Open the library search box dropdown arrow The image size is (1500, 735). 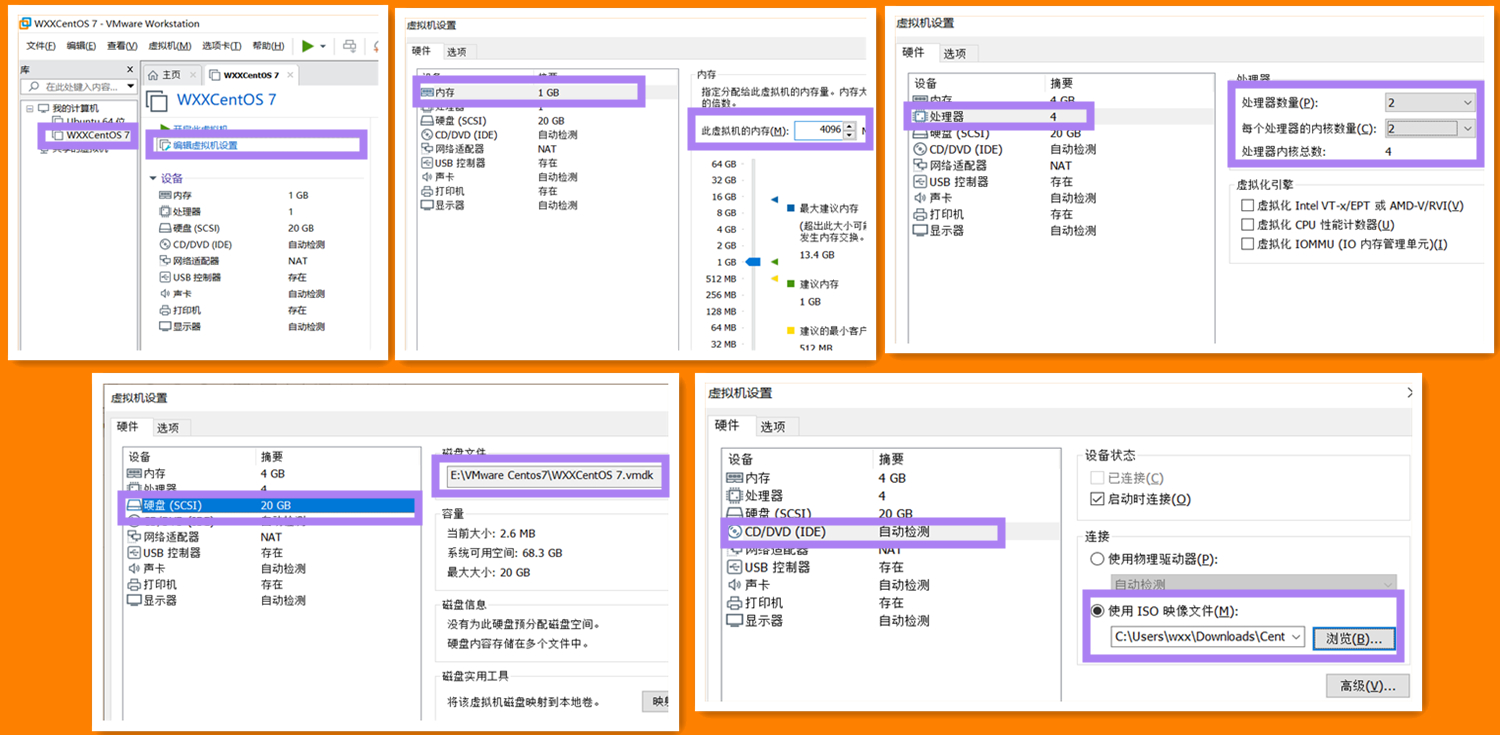130,87
